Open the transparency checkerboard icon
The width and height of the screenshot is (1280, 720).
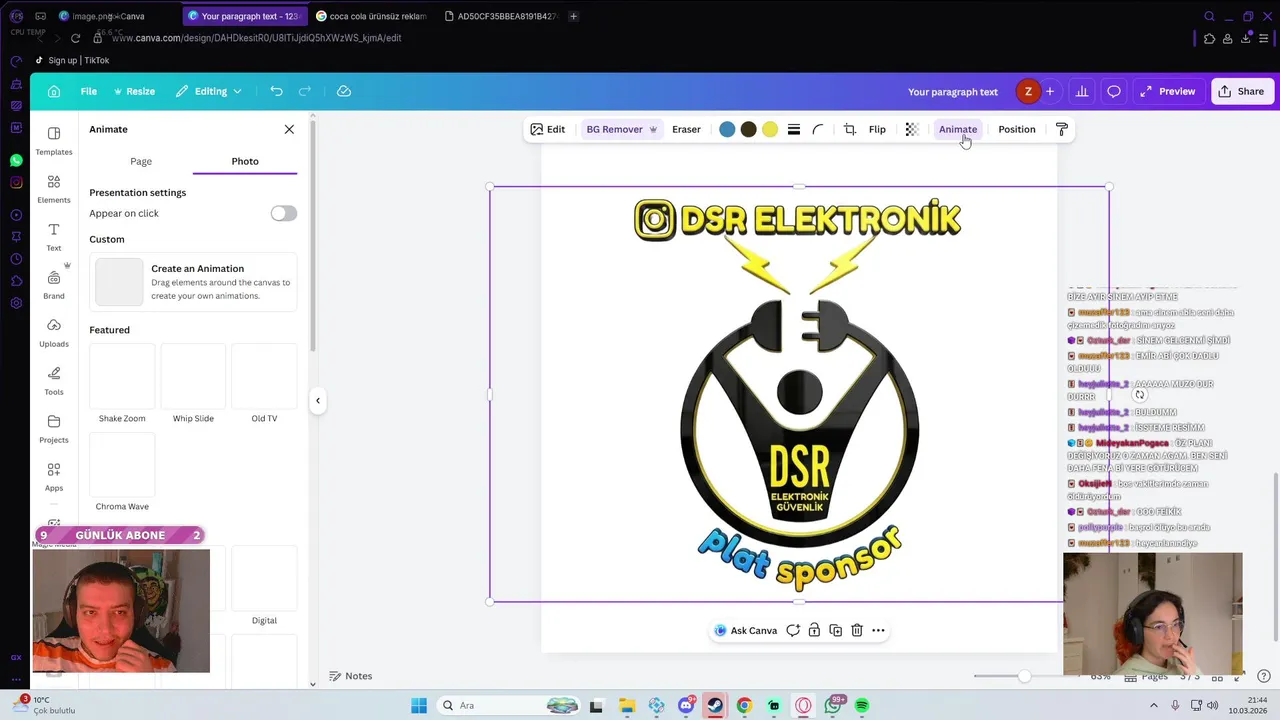[x=912, y=129]
